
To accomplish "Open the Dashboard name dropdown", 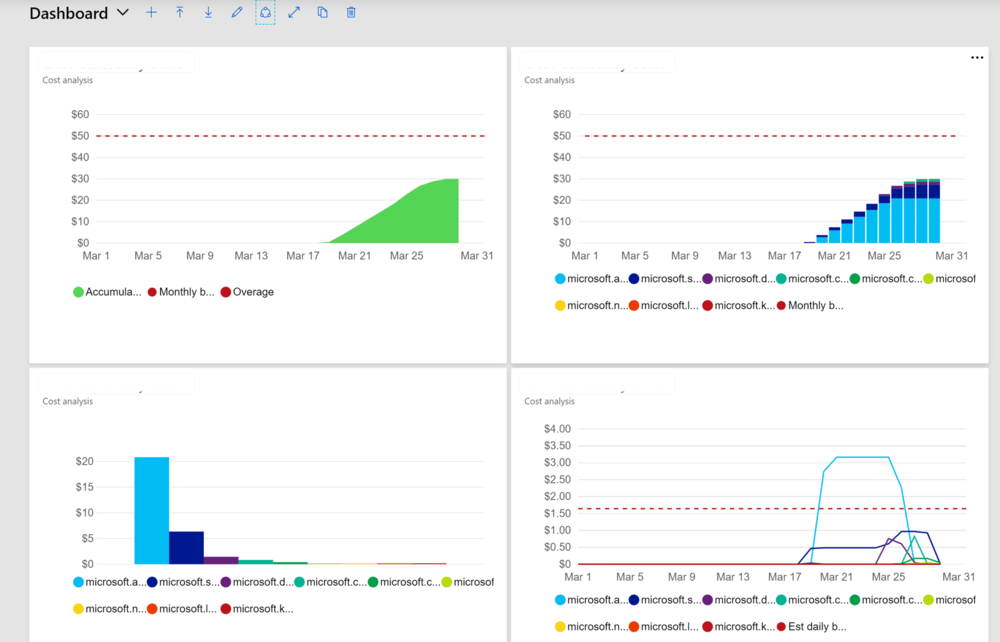I will (x=122, y=13).
